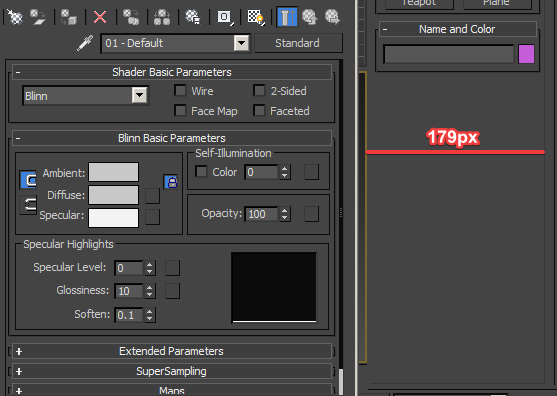Expand the Extended Parameters rollout
This screenshot has width=557, height=396.
pyautogui.click(x=172, y=351)
